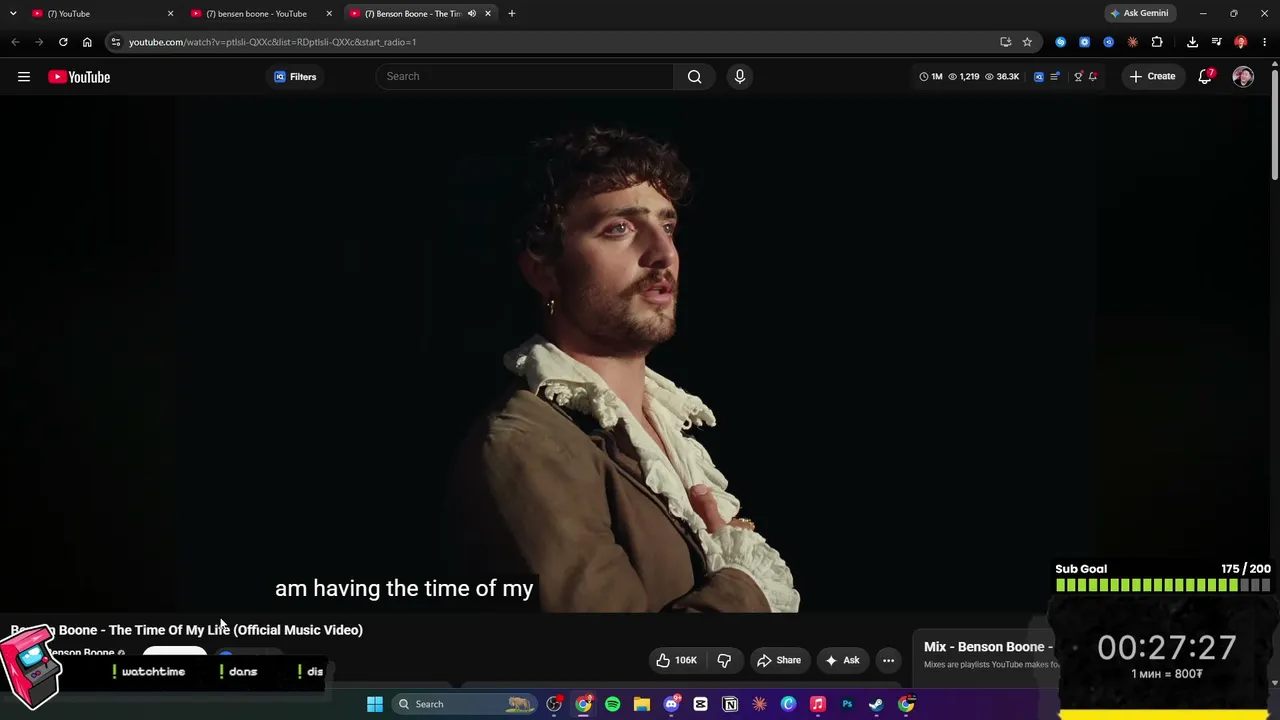Image resolution: width=1280 pixels, height=720 pixels.
Task: Open a new browser tab
Action: click(512, 14)
